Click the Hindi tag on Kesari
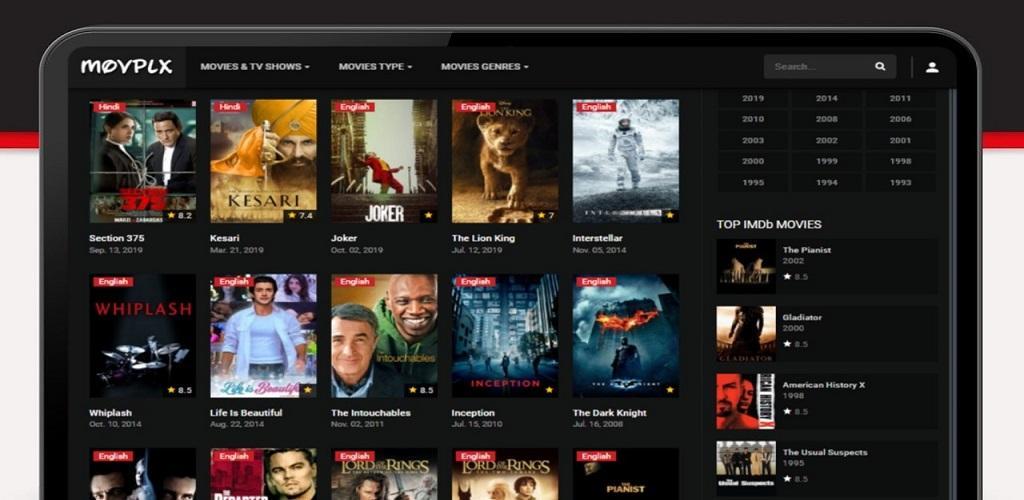This screenshot has width=1024, height=500. [x=230, y=107]
